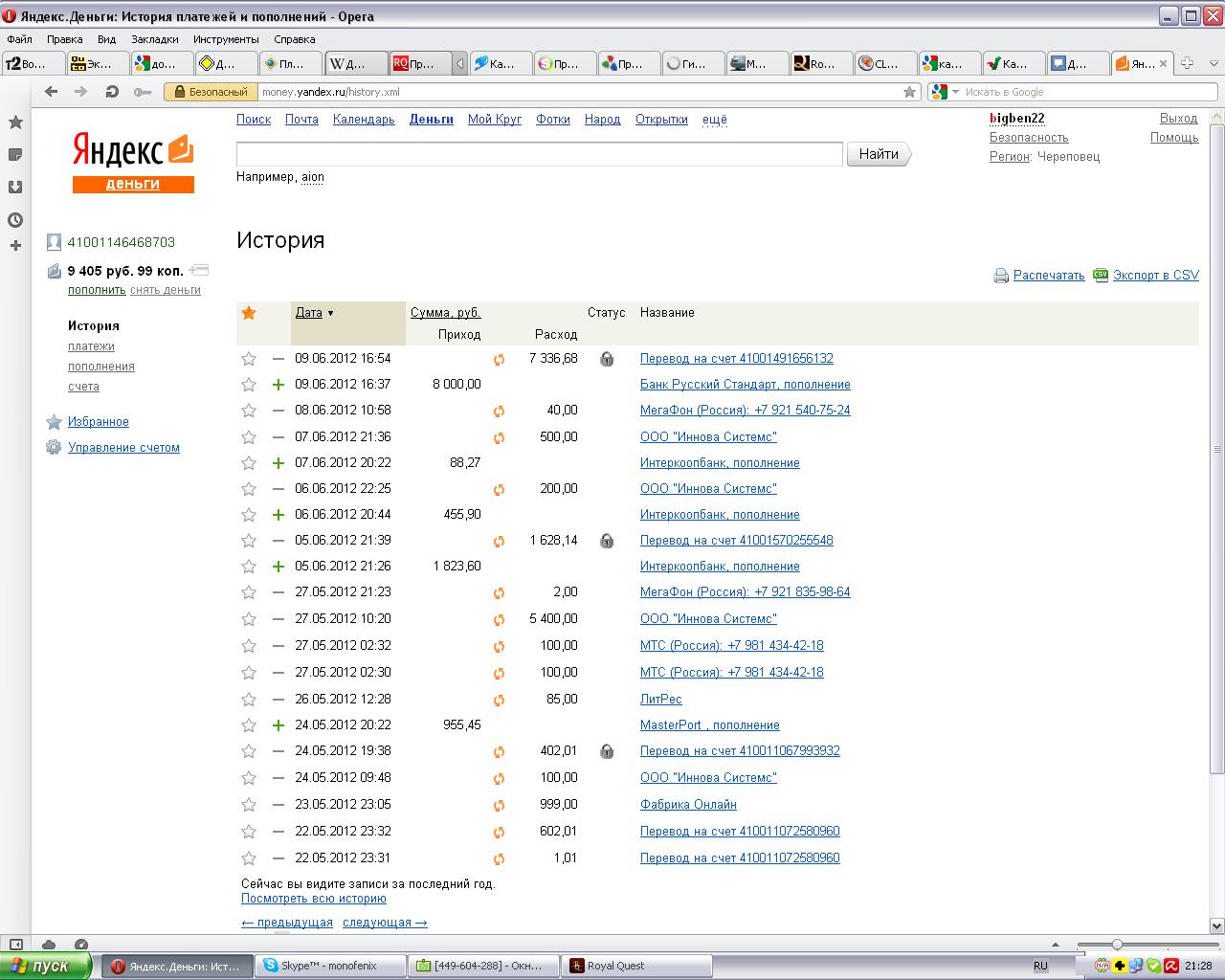Screen dimensions: 1225x980
Task: Open Opera history panel clock icon
Action: coord(15,220)
